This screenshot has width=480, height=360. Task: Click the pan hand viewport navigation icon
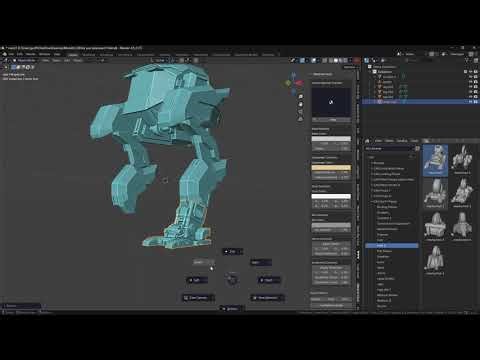[x=300, y=104]
